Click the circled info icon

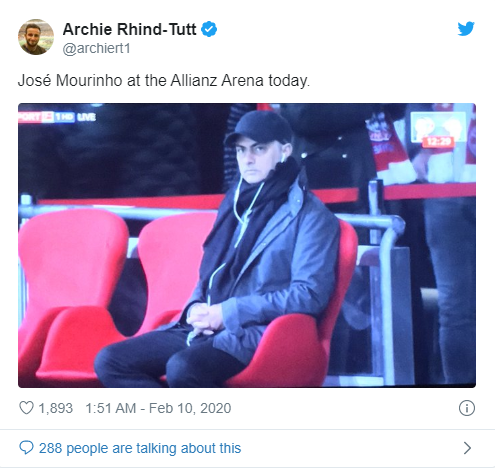pyautogui.click(x=467, y=408)
